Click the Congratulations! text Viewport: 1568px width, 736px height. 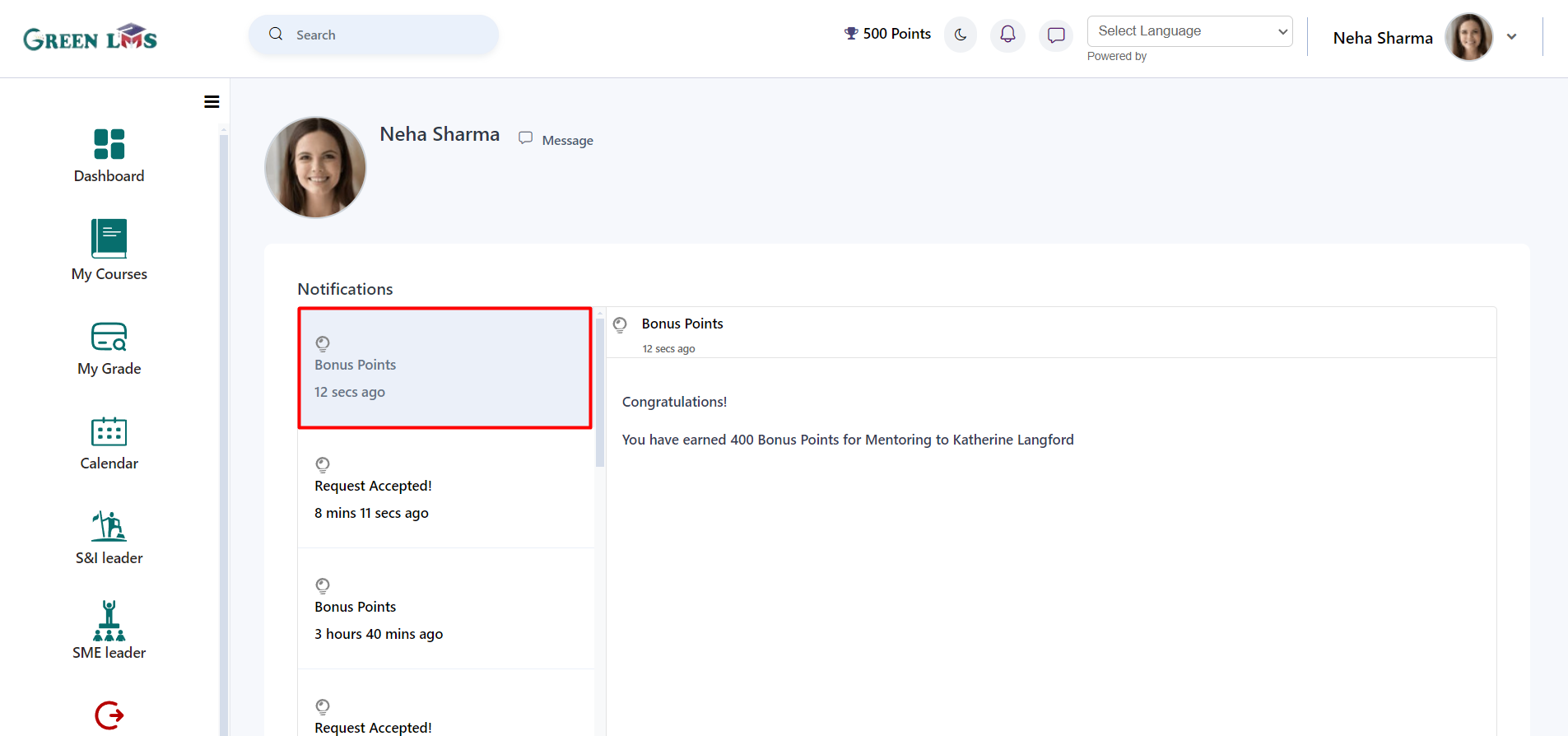[x=674, y=402]
